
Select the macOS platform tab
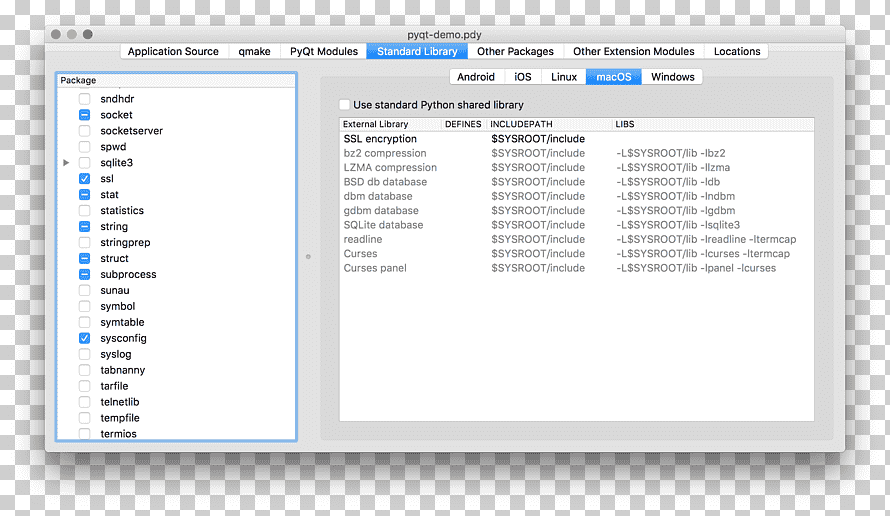(614, 77)
